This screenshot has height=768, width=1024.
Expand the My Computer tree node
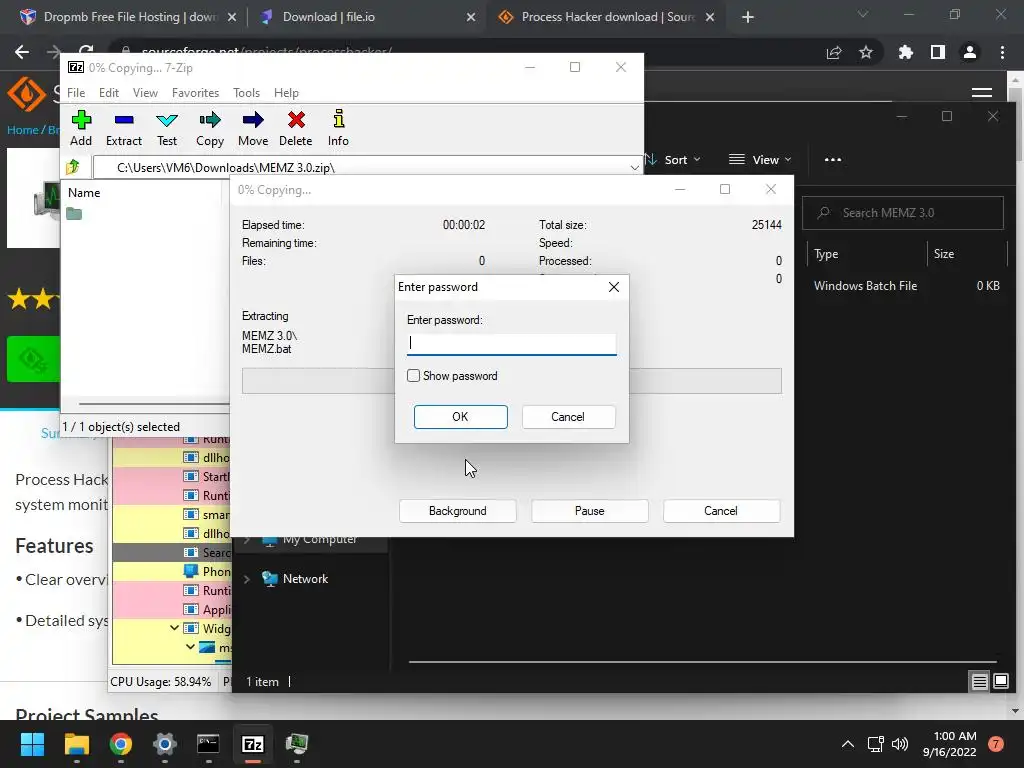pyautogui.click(x=247, y=540)
